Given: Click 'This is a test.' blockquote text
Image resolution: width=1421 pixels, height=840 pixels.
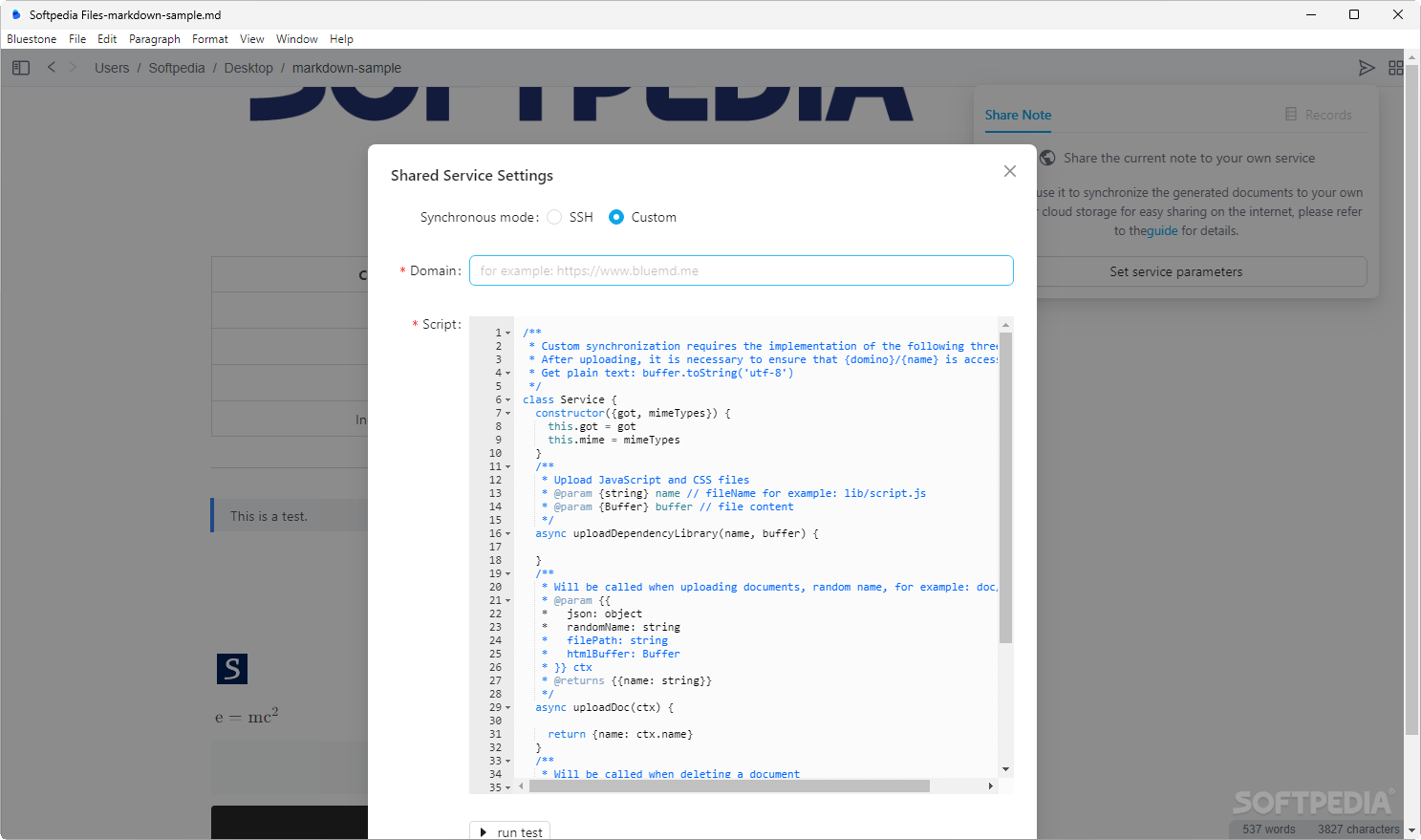Looking at the screenshot, I should [269, 516].
